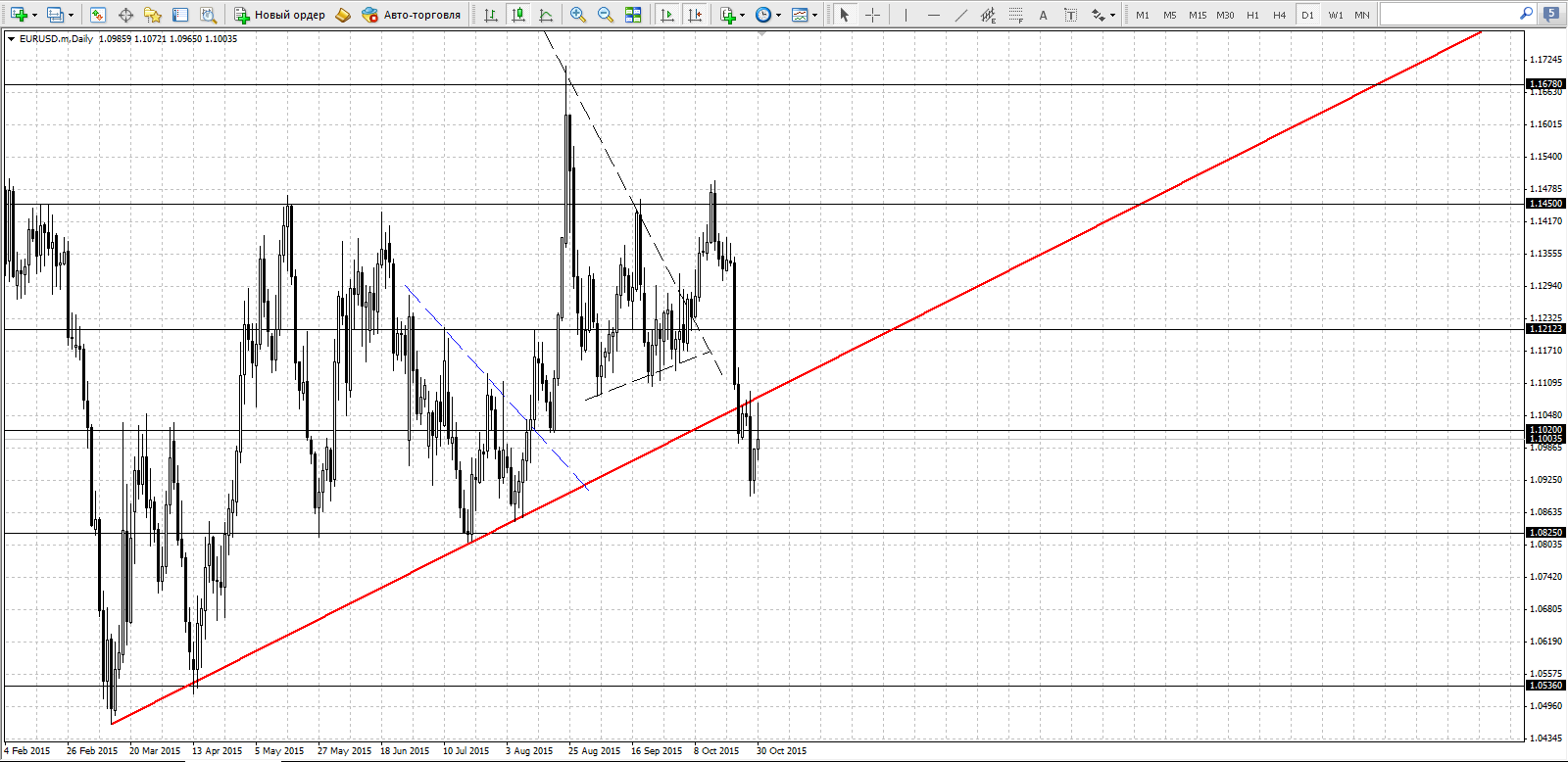This screenshot has height=762, width=1568.
Task: Click the Zoom Out magnifier
Action: tap(606, 15)
